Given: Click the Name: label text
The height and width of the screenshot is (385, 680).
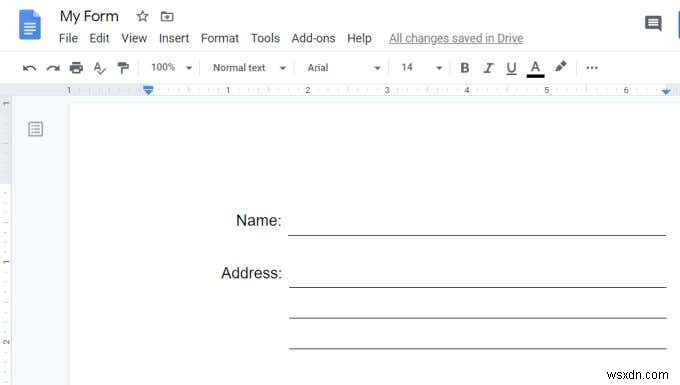Looking at the screenshot, I should tap(258, 220).
